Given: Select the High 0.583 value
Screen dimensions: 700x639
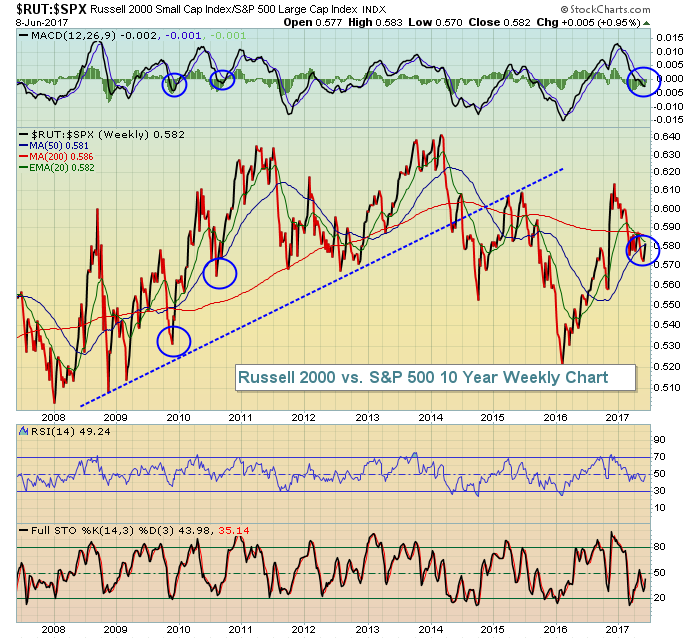Looking at the screenshot, I should tap(375, 22).
